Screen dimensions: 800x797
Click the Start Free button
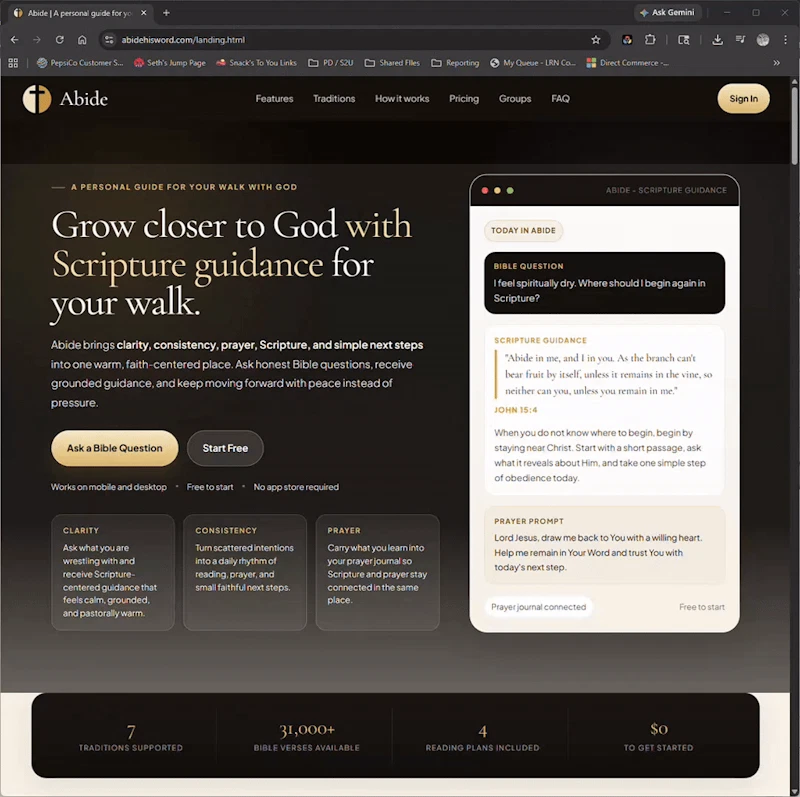tap(225, 448)
